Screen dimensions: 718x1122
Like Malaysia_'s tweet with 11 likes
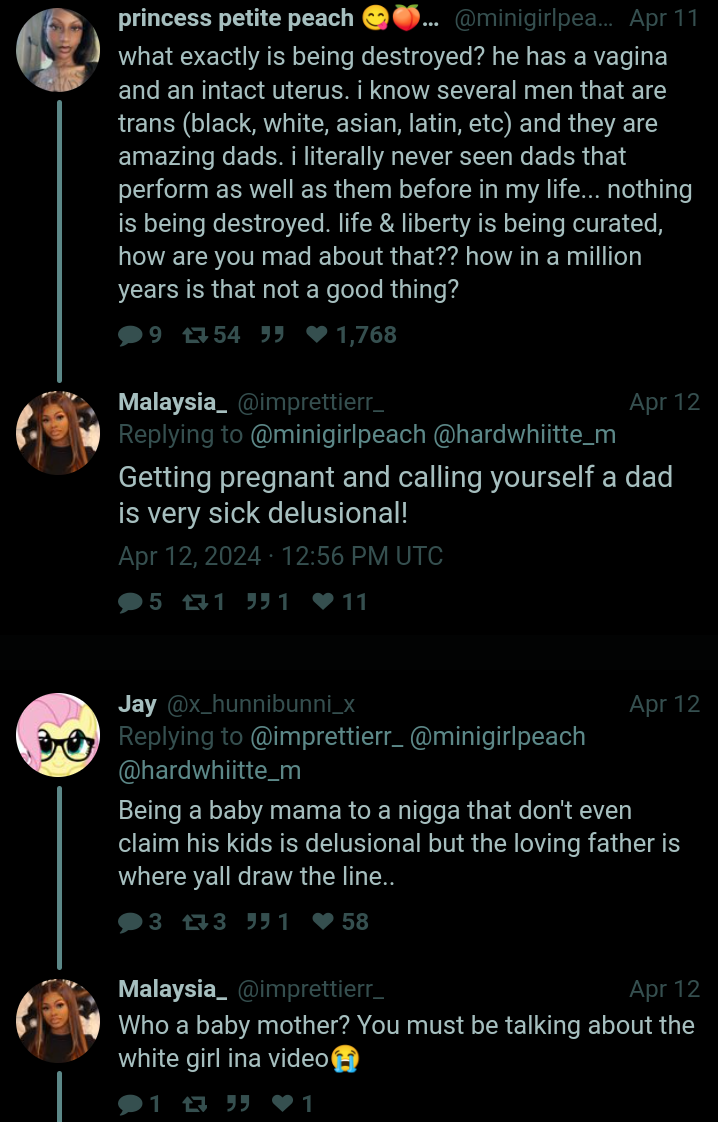323,602
